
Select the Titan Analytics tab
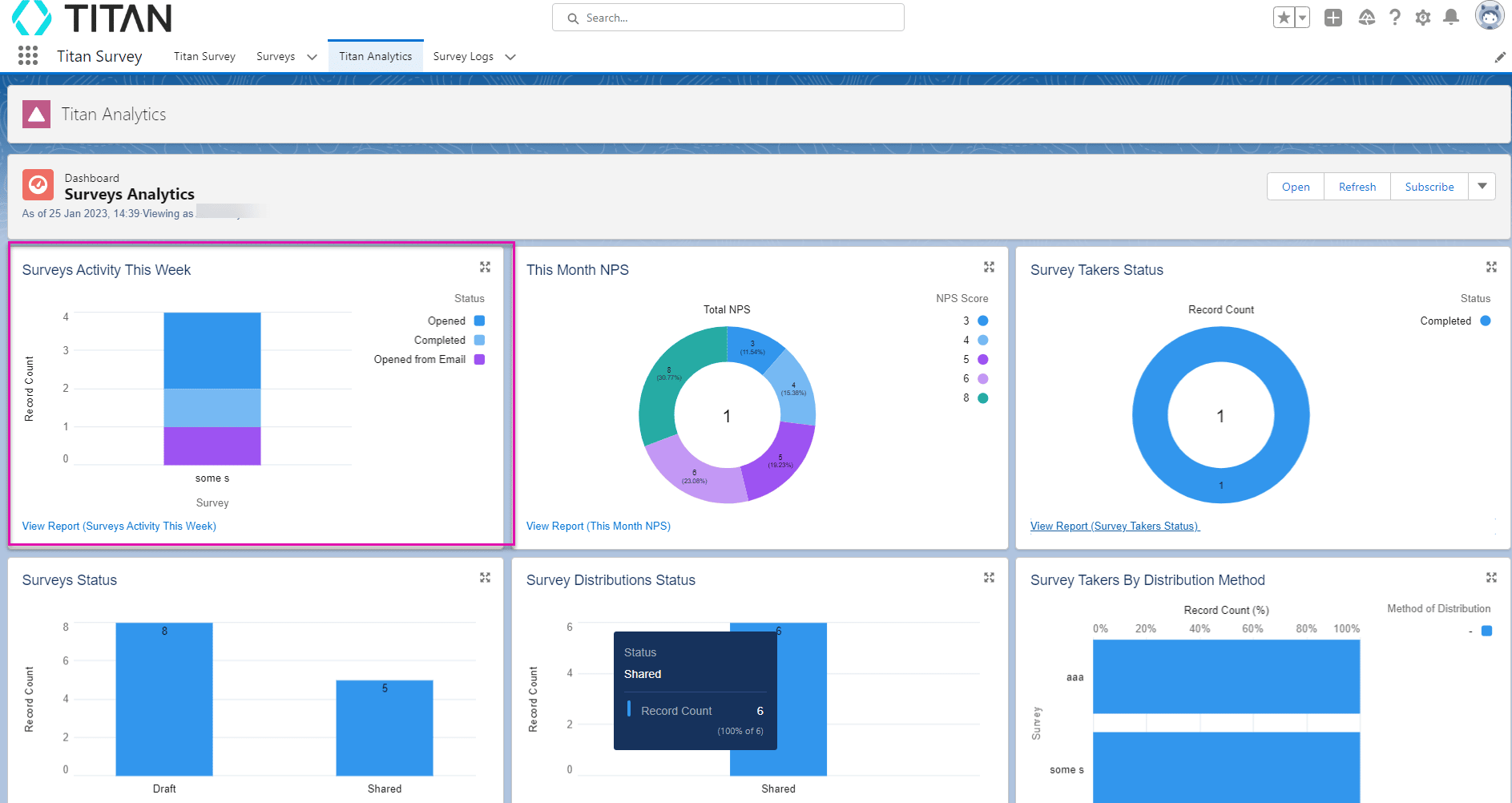375,57
